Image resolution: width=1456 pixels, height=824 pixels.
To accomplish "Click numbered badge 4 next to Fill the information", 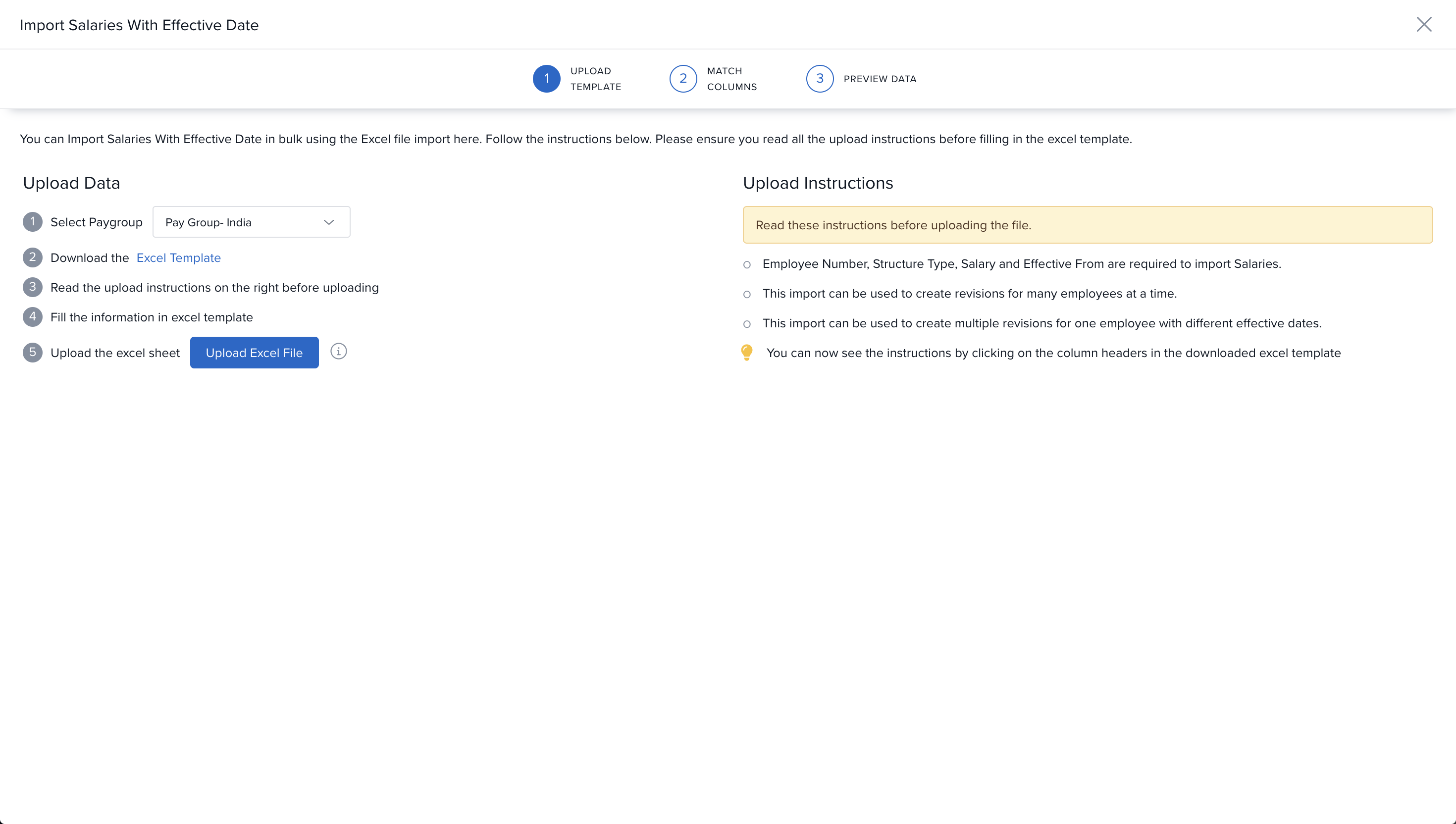I will 32,317.
